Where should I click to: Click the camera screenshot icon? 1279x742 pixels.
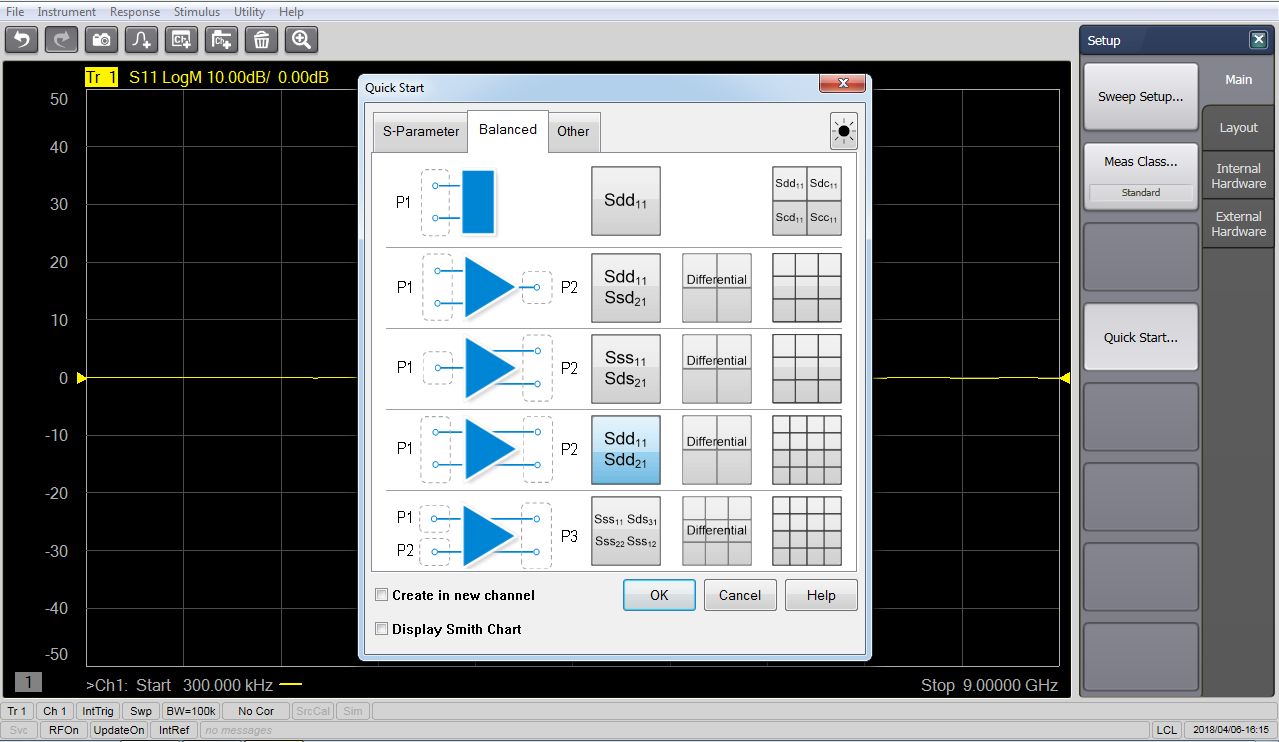click(x=101, y=39)
